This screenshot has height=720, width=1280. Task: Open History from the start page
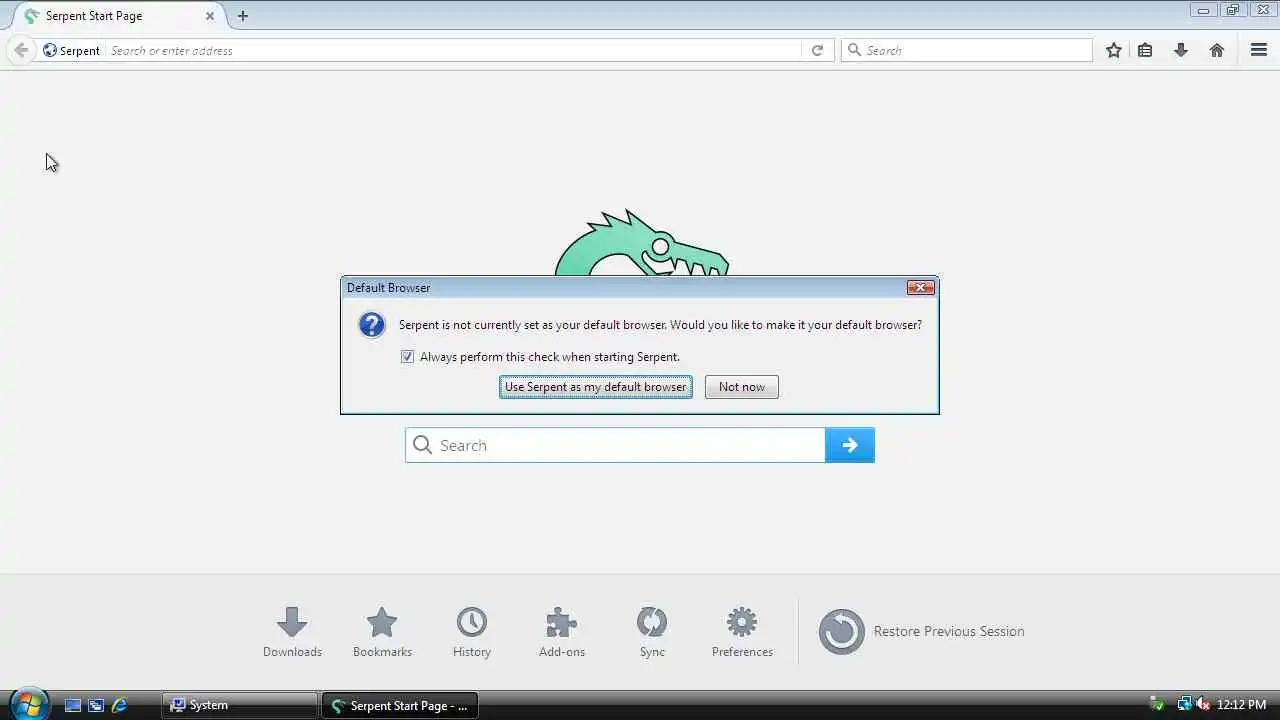pyautogui.click(x=472, y=632)
